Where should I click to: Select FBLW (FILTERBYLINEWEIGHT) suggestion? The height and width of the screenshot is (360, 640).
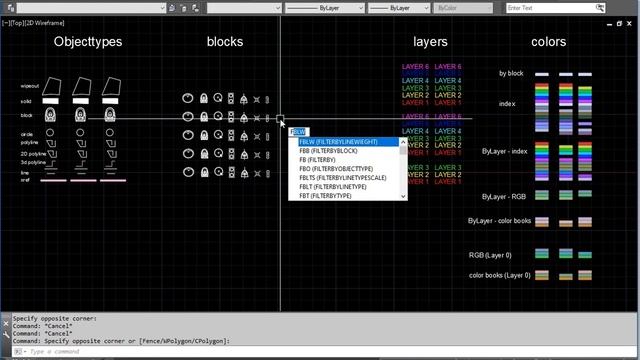(x=348, y=142)
